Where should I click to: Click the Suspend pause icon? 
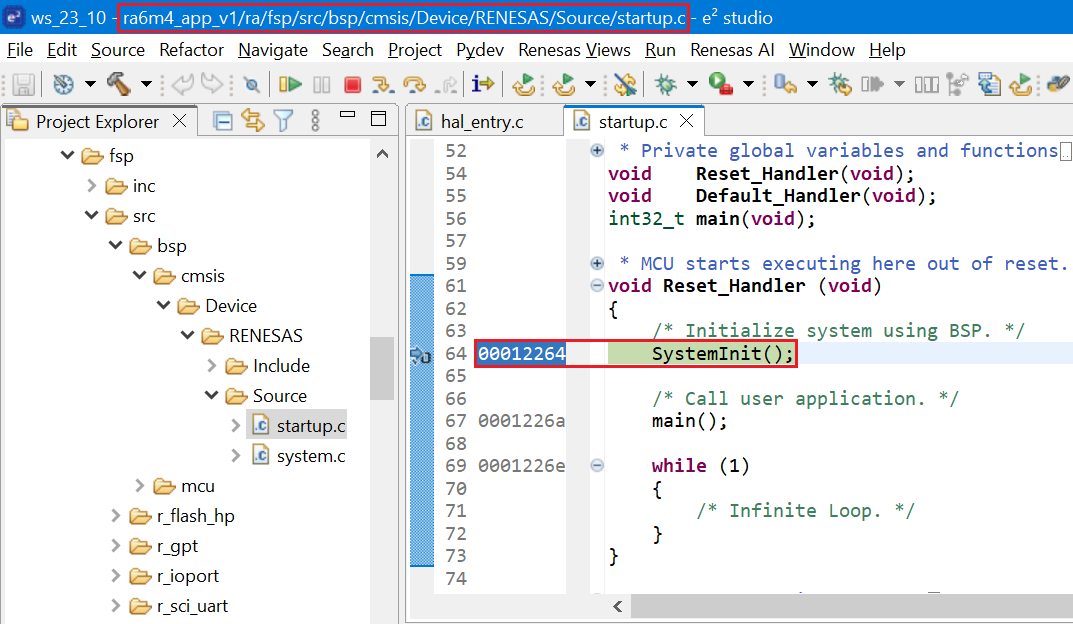[322, 85]
